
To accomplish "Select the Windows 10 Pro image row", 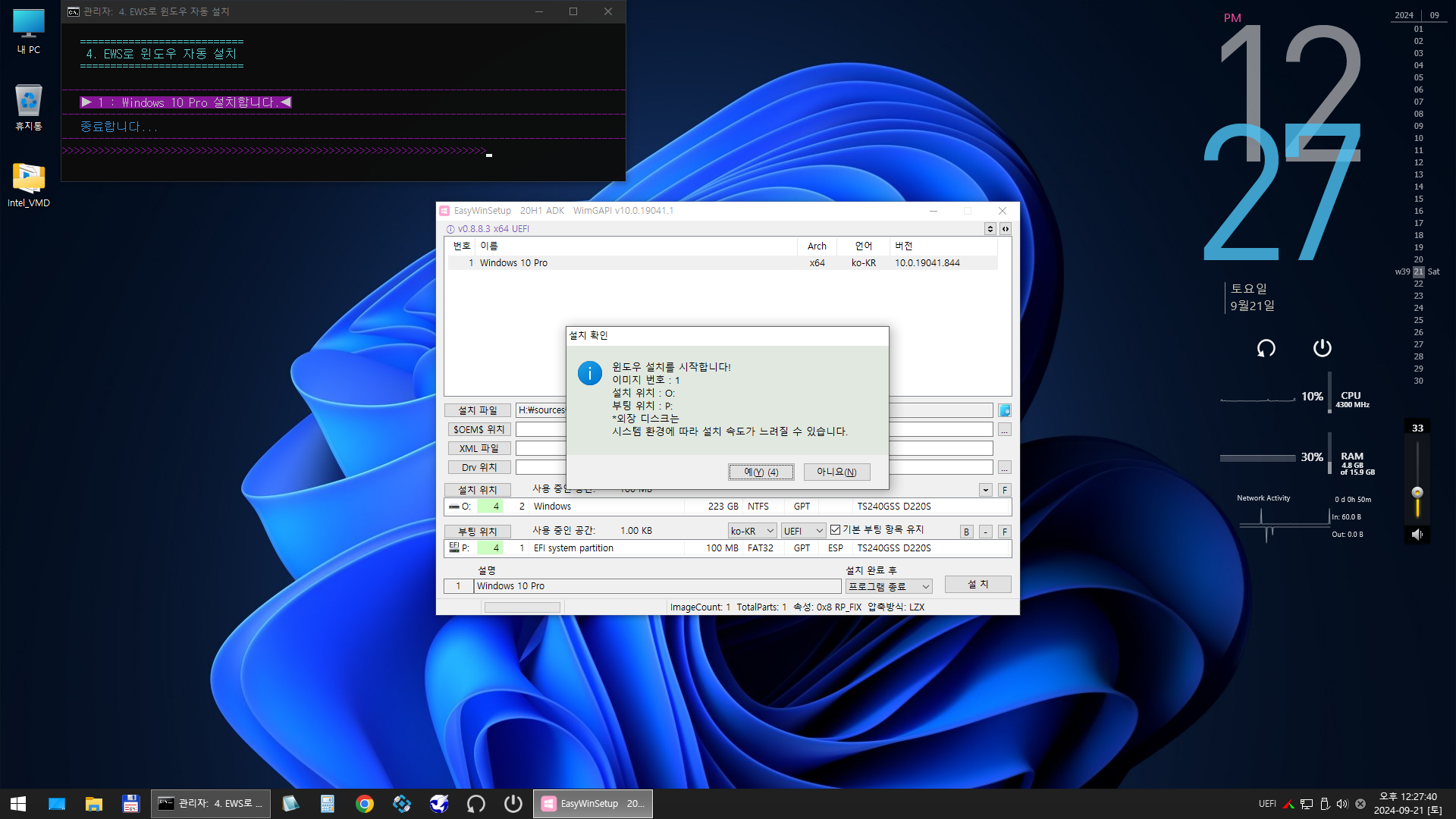I will (722, 263).
